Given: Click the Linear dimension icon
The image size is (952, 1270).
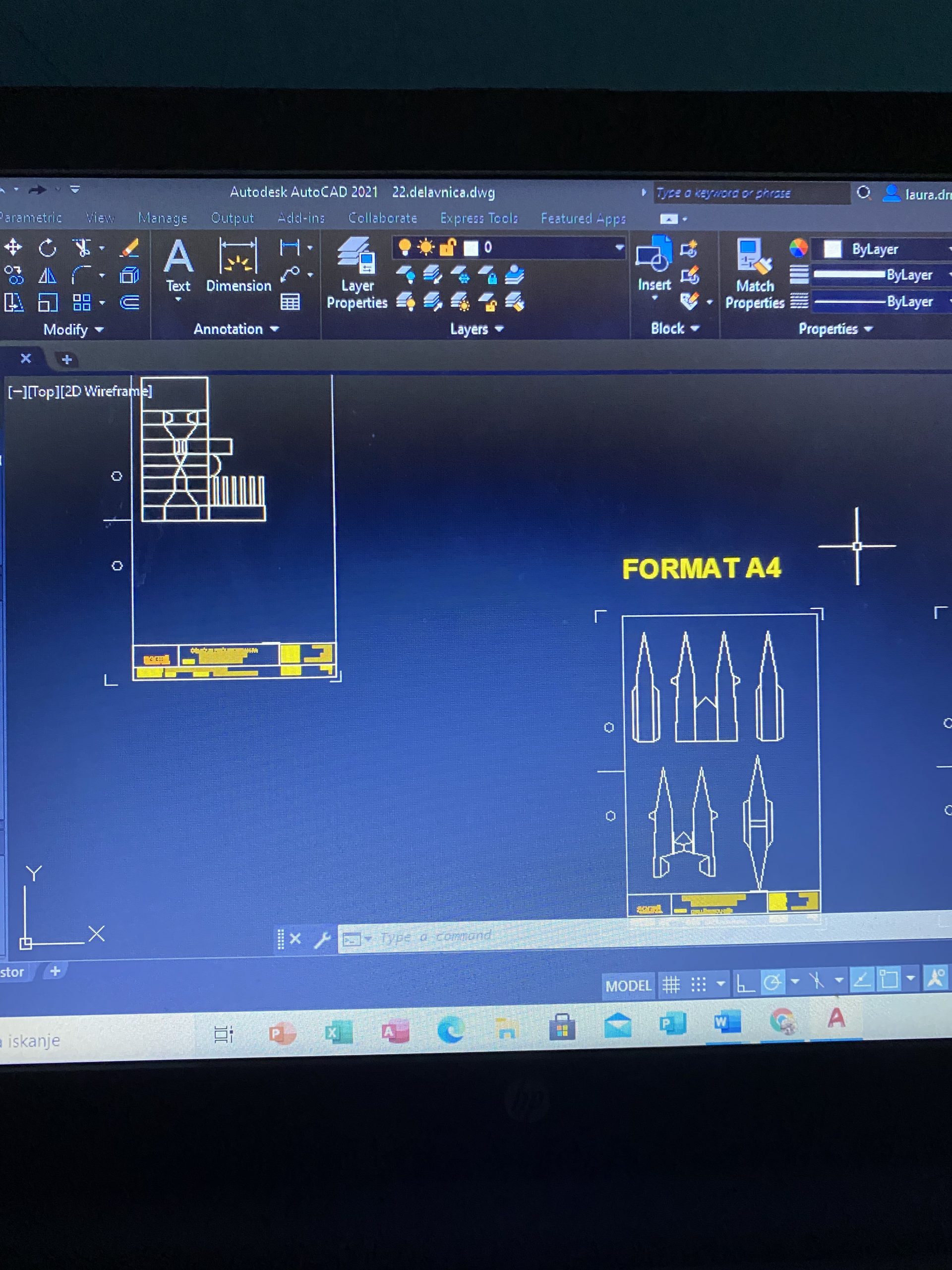Looking at the screenshot, I should click(290, 248).
